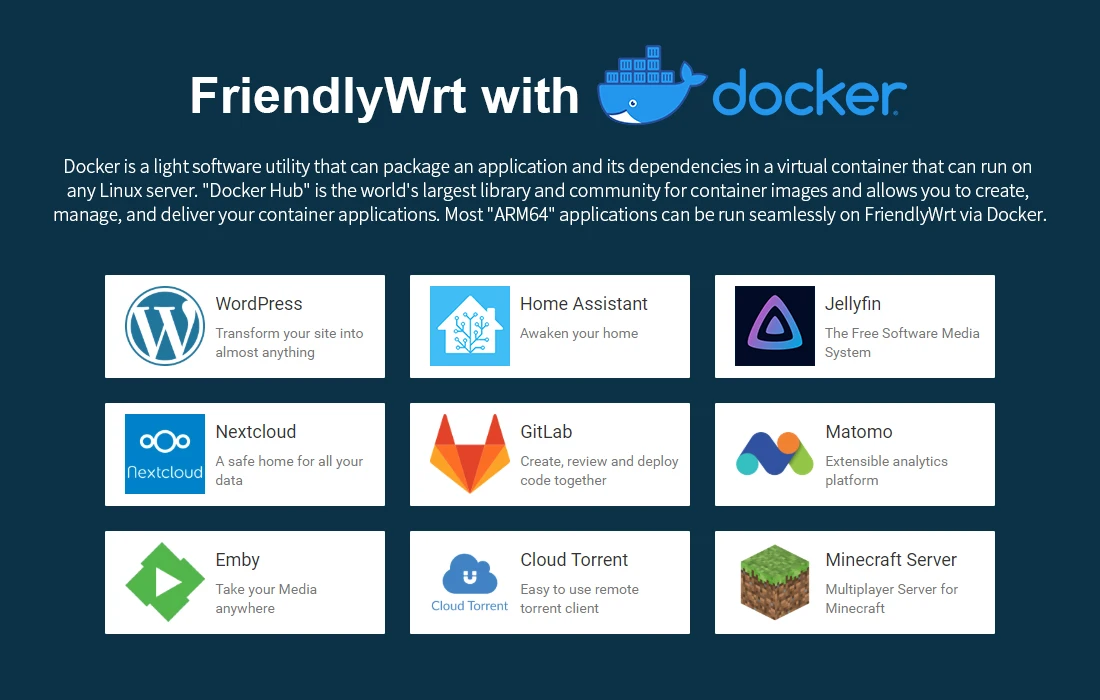Open the GitLab title text
This screenshot has width=1100, height=700.
(546, 432)
